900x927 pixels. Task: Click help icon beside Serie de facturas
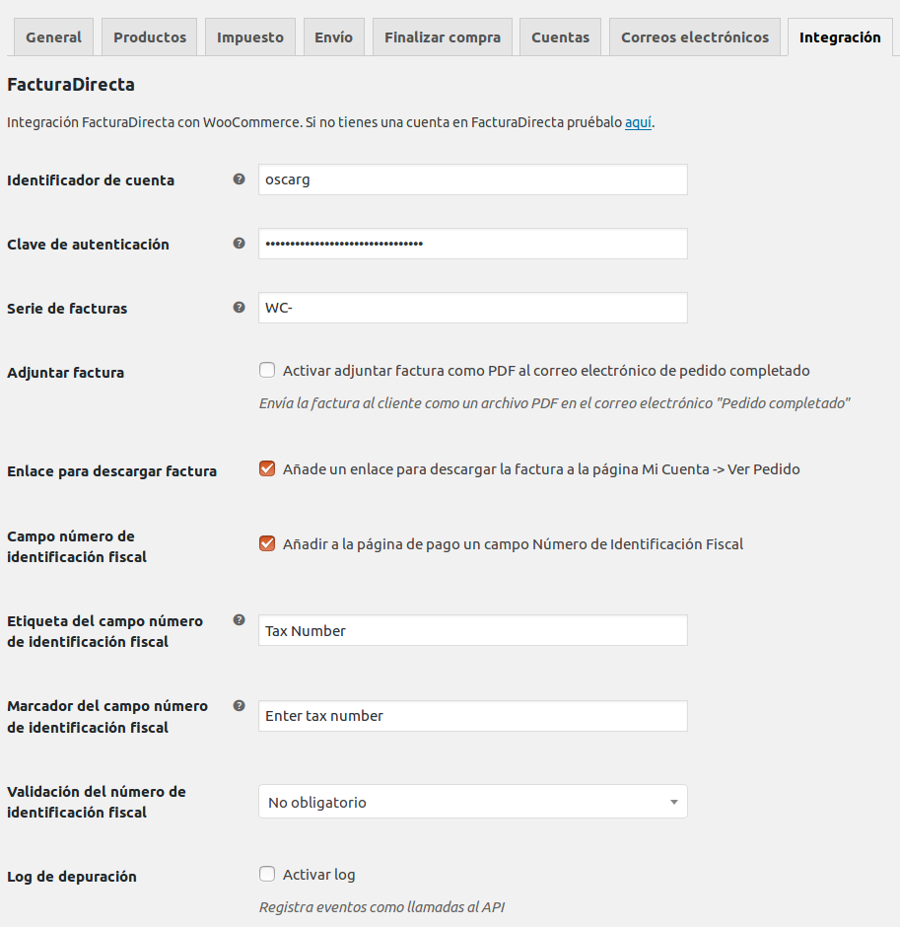239,307
